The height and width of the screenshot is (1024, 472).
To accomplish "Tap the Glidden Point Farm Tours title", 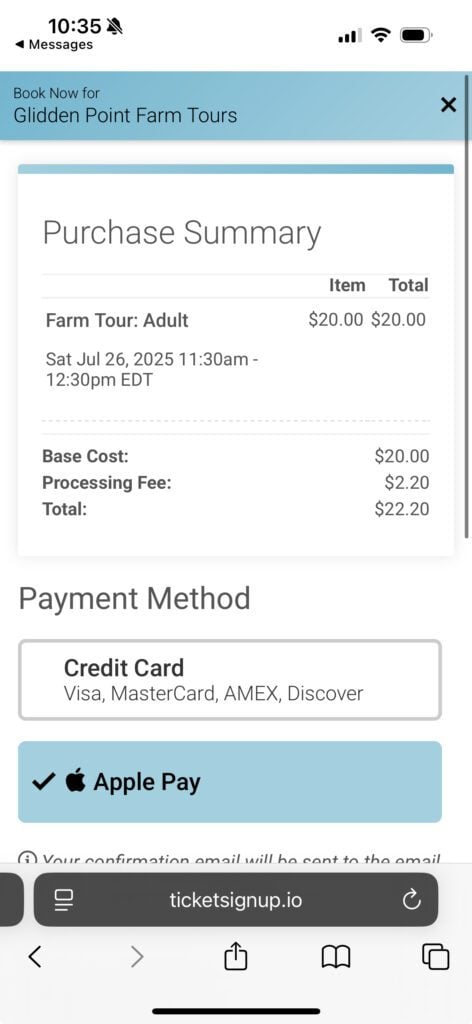I will (125, 116).
